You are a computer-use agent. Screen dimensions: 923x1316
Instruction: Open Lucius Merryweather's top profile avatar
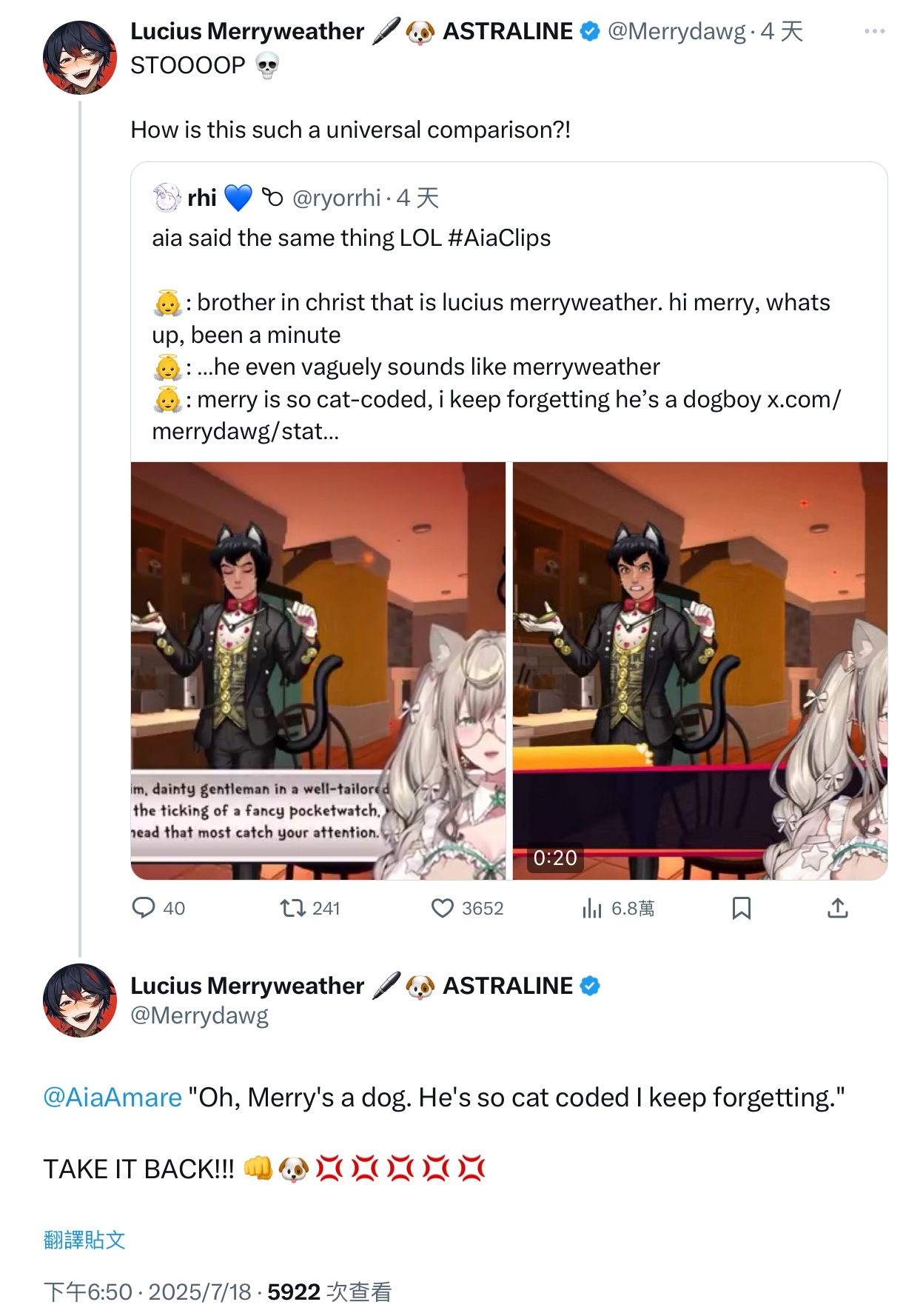(x=80, y=58)
